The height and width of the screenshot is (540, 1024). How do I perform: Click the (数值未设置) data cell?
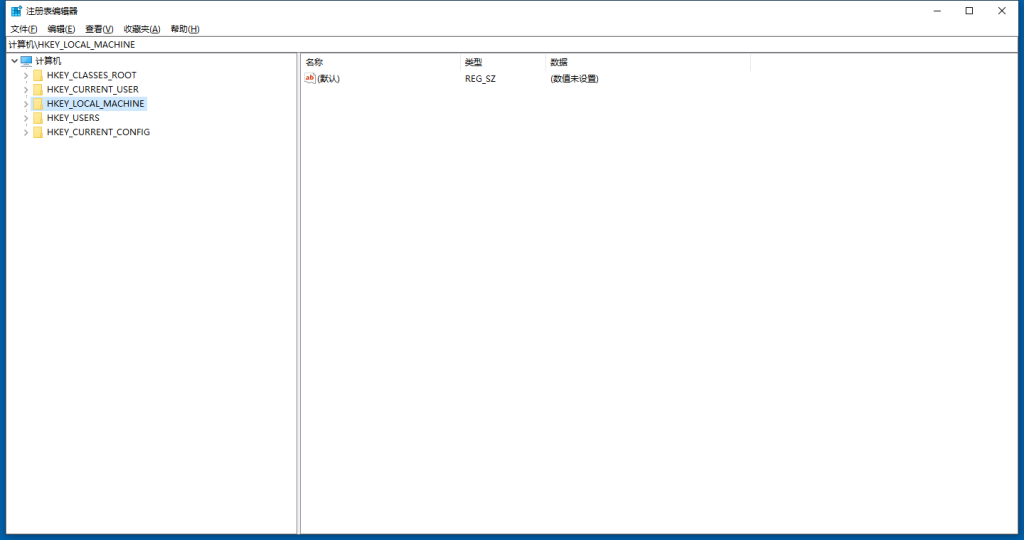pyautogui.click(x=574, y=79)
